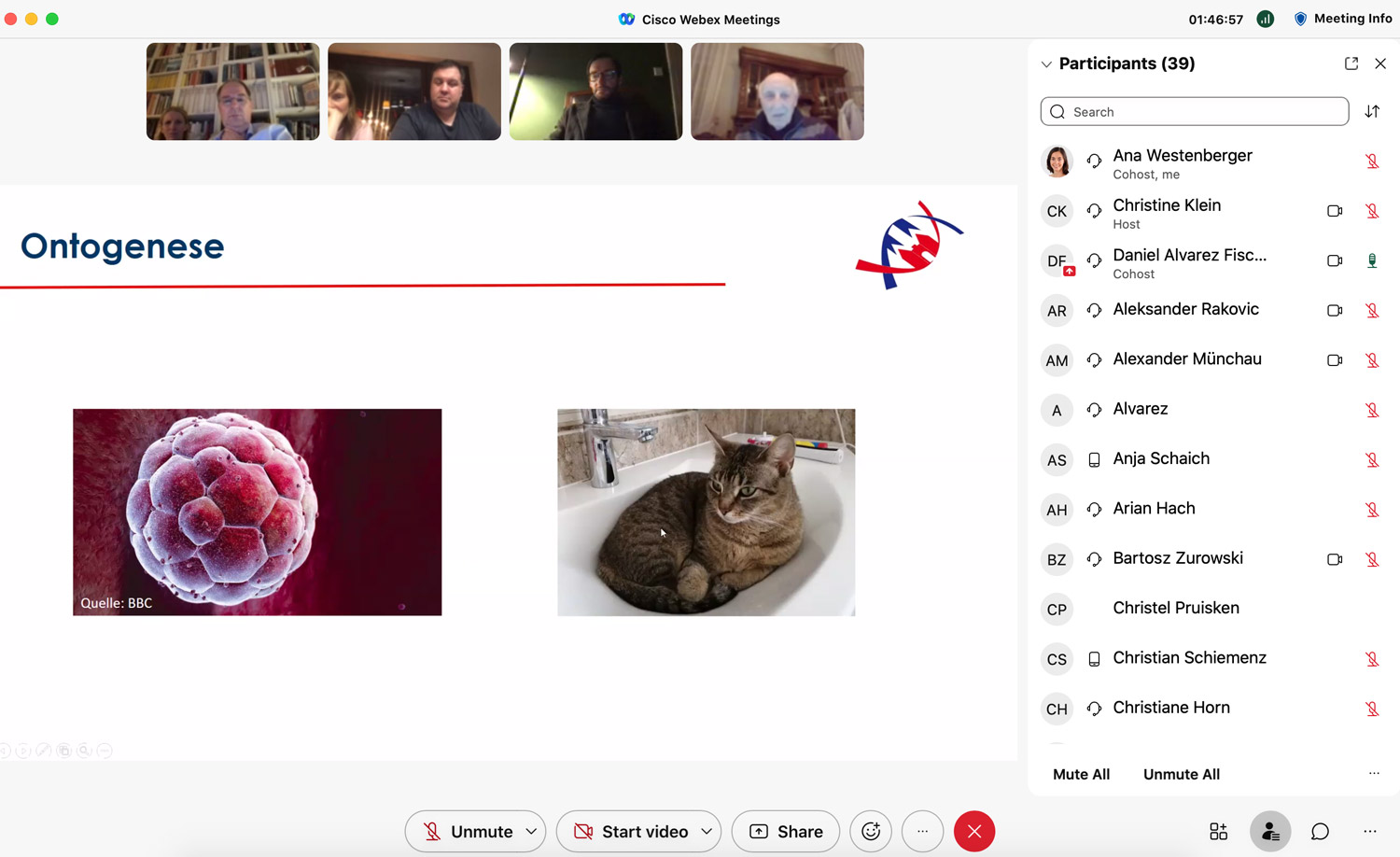The width and height of the screenshot is (1400, 857).
Task: Open the Chat panel icon
Action: coord(1320,831)
